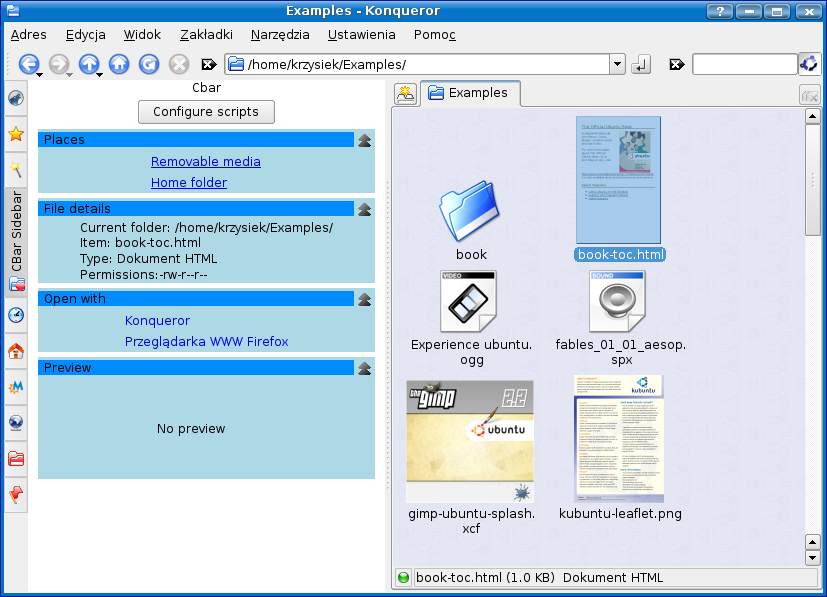This screenshot has height=597, width=827.
Task: Open the History clock sidebar tab
Action: click(x=16, y=315)
